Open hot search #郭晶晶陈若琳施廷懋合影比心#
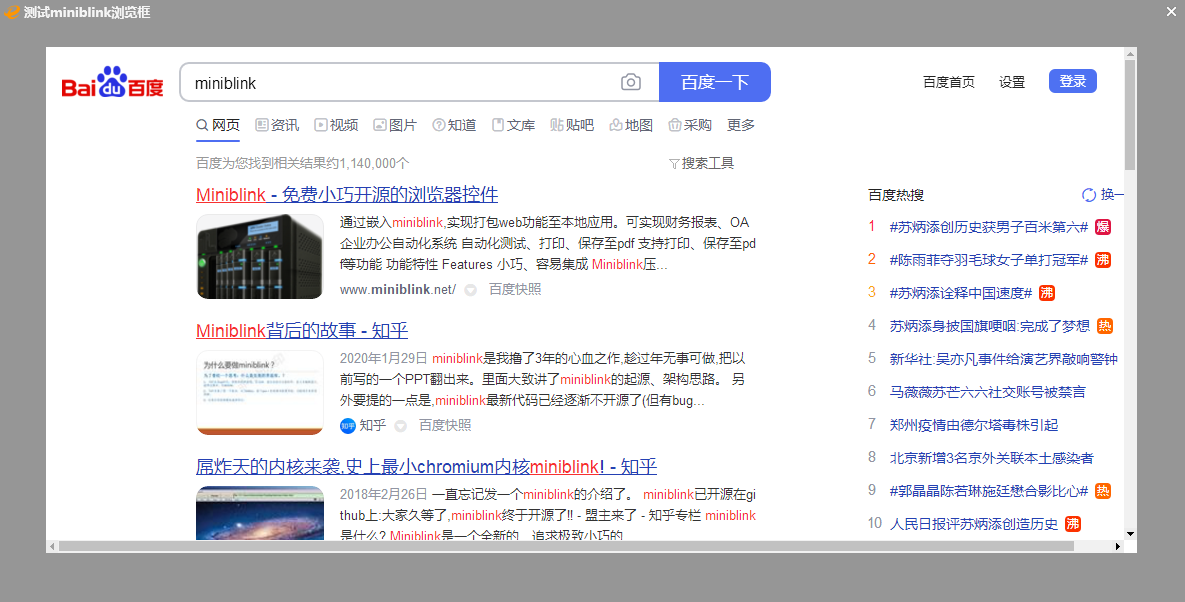This screenshot has height=602, width=1185. pos(989,491)
